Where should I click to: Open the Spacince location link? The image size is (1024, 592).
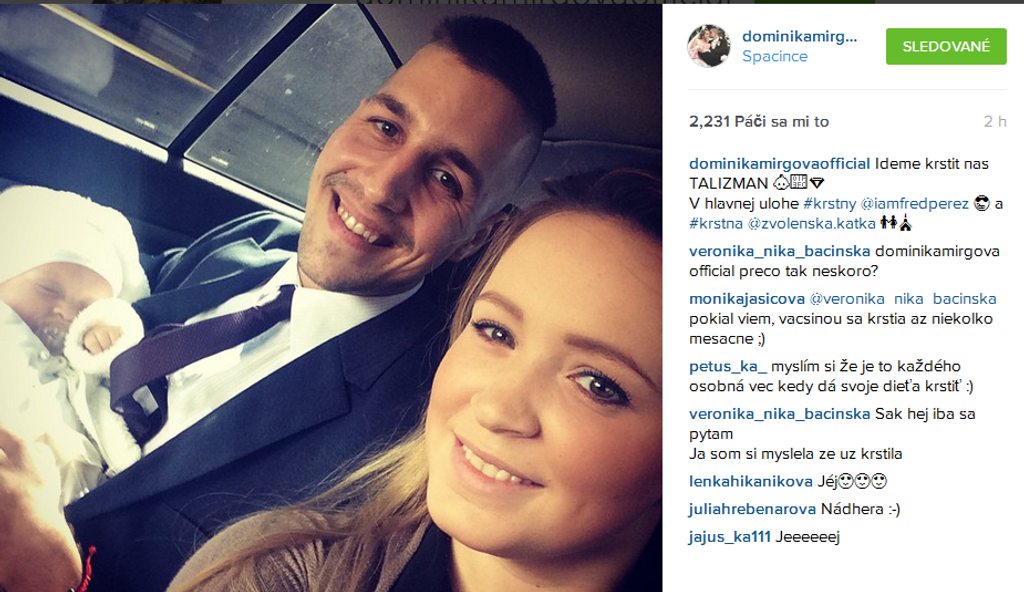coord(775,56)
